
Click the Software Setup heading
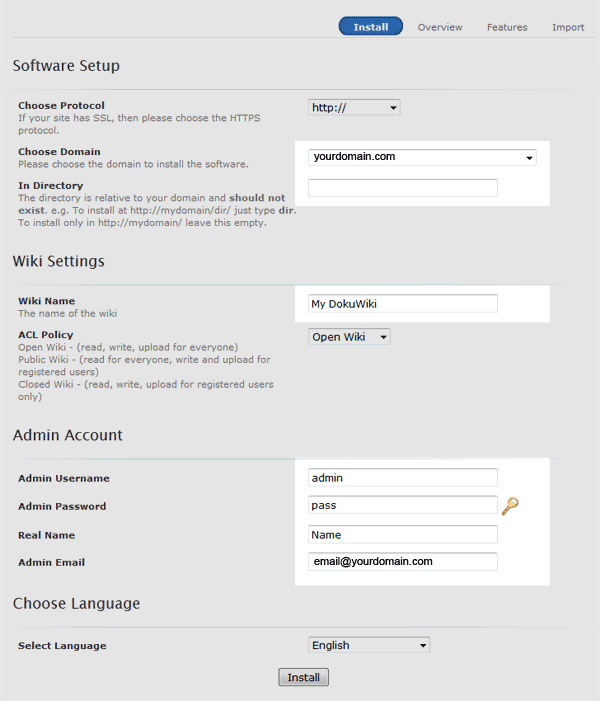66,66
